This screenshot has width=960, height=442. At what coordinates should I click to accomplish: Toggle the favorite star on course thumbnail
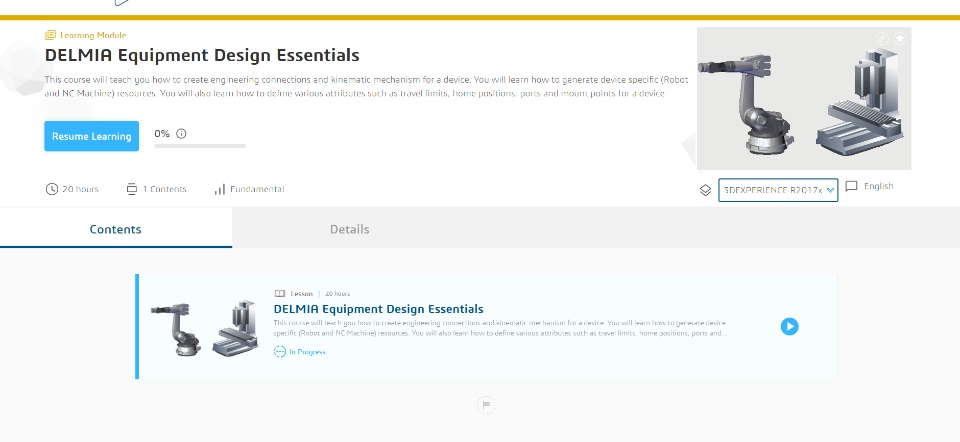(900, 39)
